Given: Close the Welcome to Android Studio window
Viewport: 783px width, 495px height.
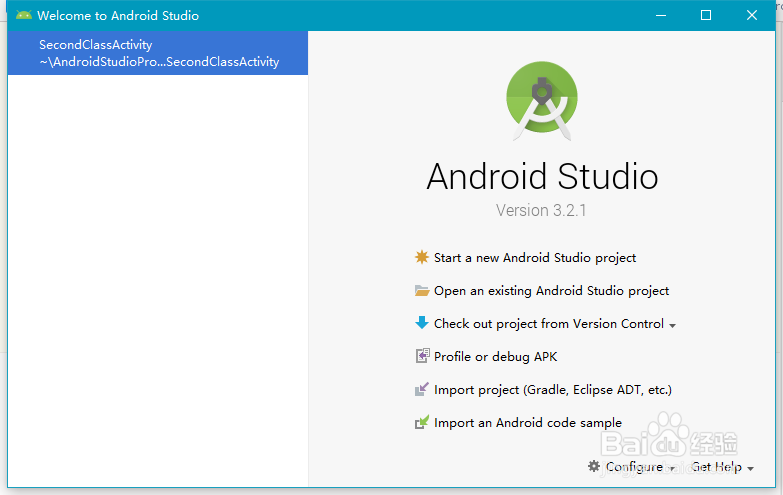Looking at the screenshot, I should click(x=752, y=15).
